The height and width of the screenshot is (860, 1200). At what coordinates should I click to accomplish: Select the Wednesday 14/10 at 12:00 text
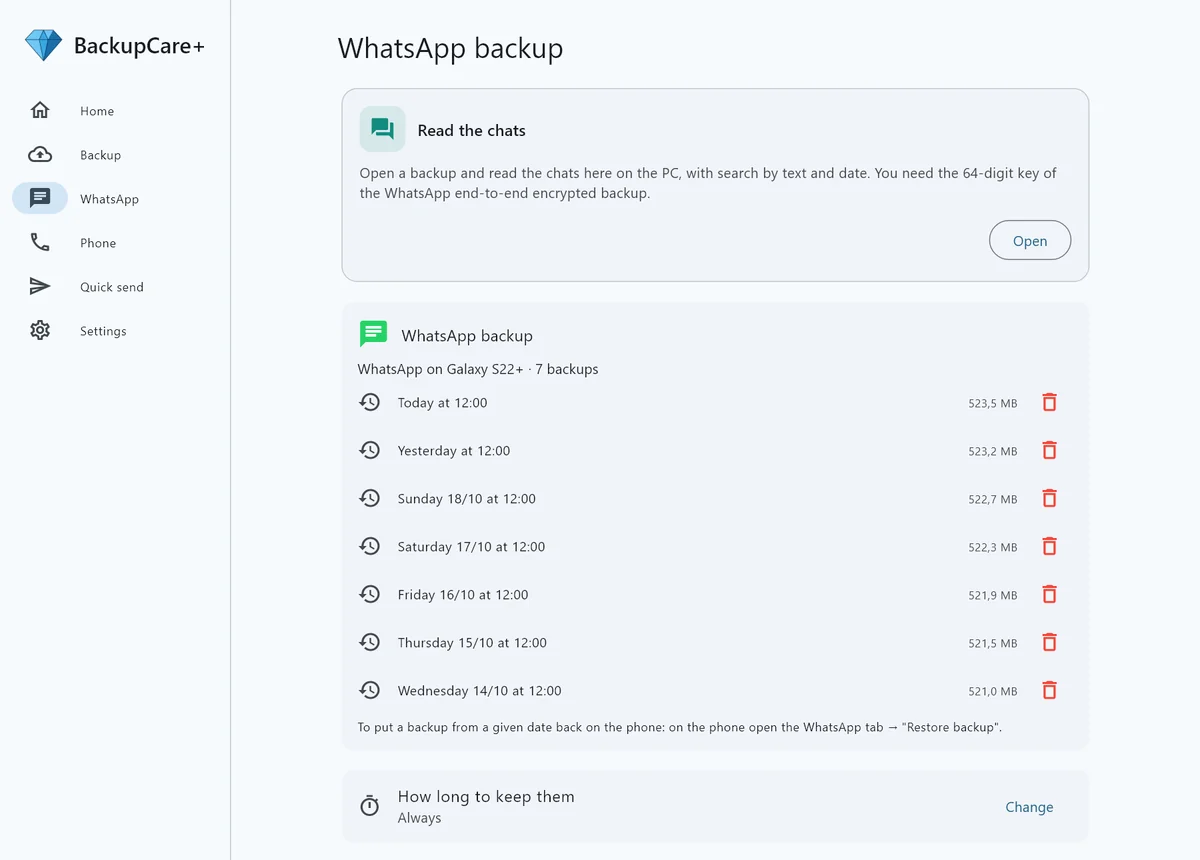(x=480, y=691)
